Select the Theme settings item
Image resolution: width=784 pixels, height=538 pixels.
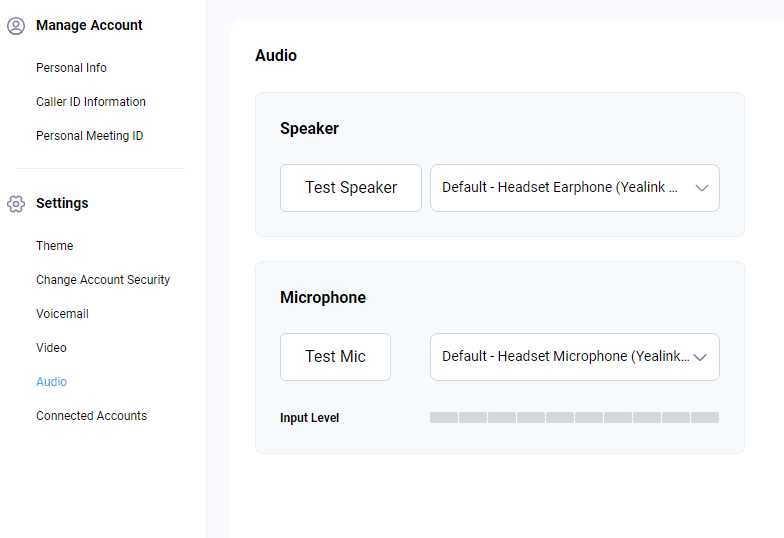[x=54, y=246]
